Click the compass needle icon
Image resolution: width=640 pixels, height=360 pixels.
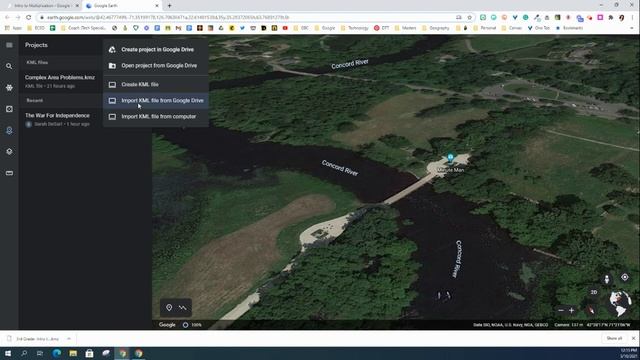[591, 310]
